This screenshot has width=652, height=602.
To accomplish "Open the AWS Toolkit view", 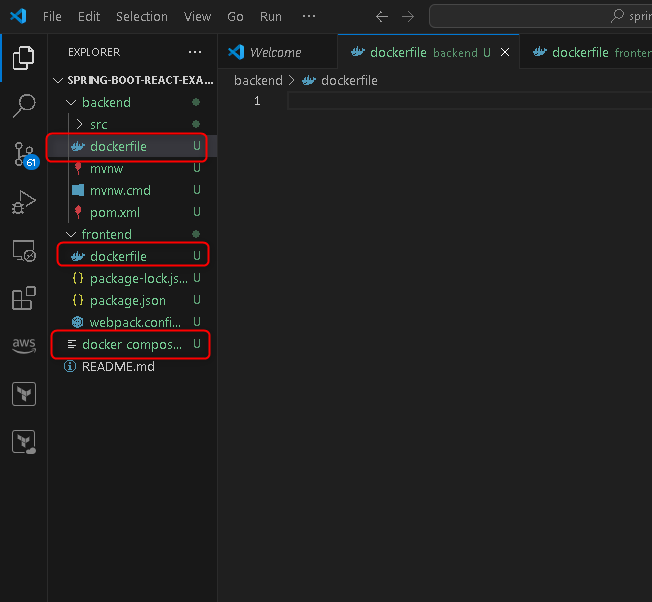I will click(x=24, y=345).
